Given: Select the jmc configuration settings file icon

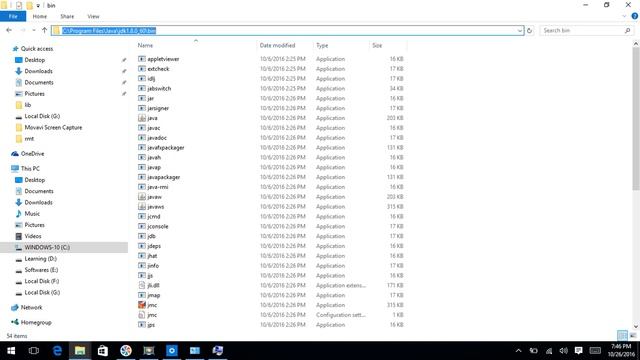Looking at the screenshot, I should coord(142,315).
